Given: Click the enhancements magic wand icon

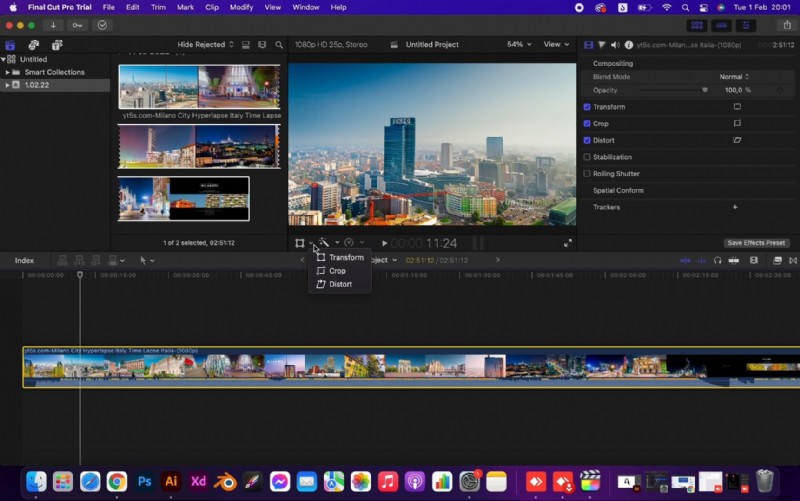Looking at the screenshot, I should click(324, 243).
